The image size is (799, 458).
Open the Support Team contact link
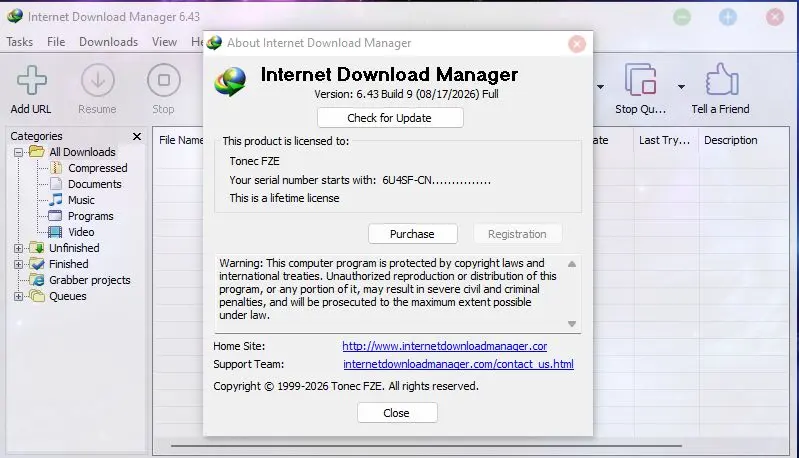458,364
